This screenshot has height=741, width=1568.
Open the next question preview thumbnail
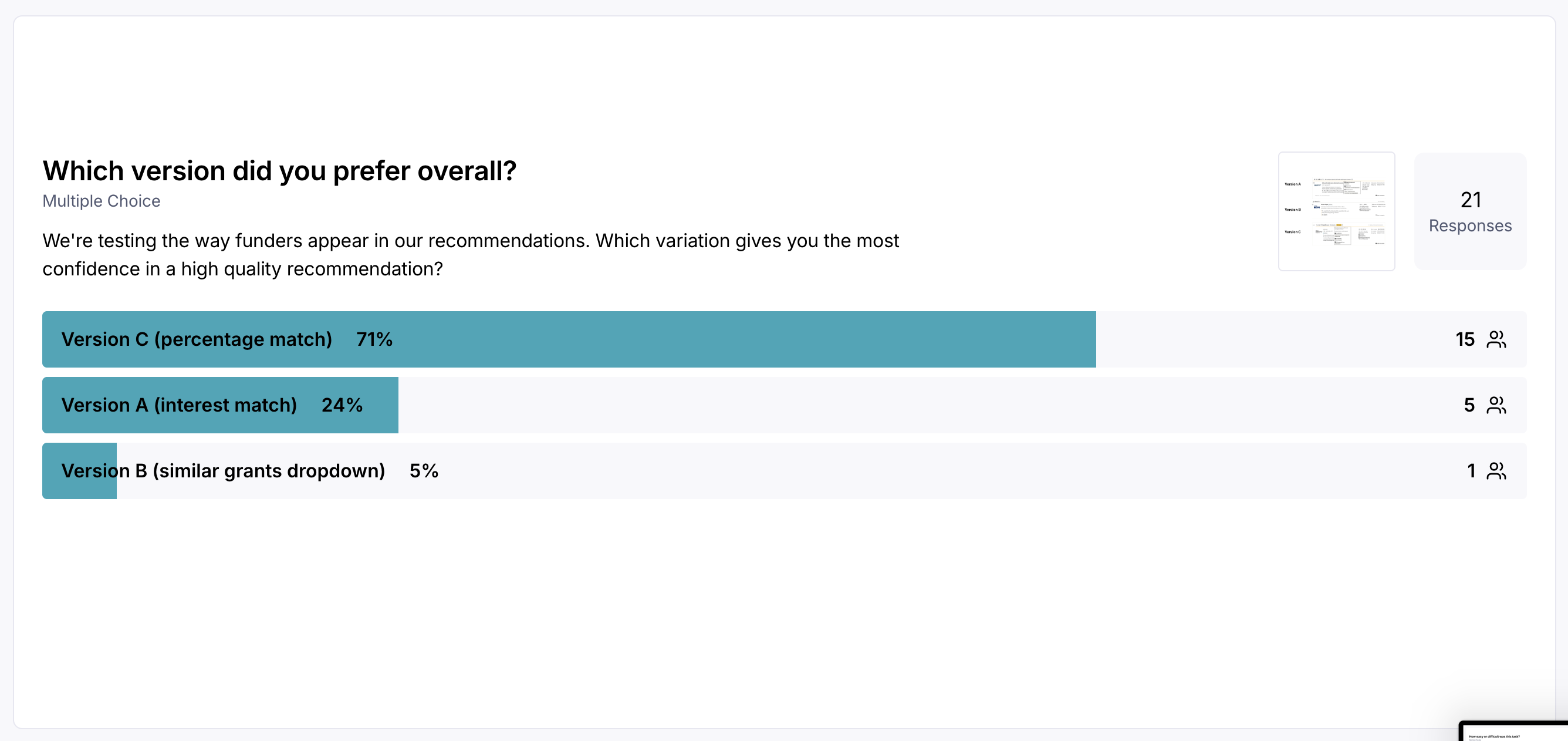[1515, 732]
